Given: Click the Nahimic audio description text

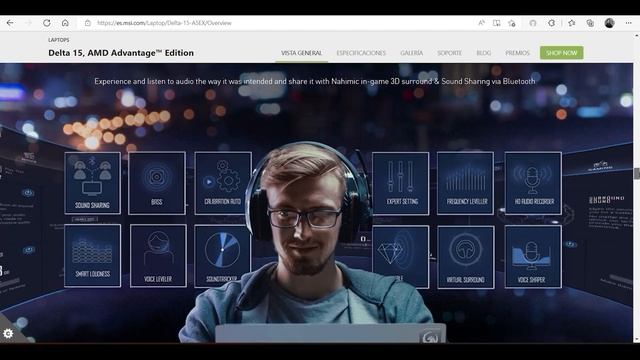Looking at the screenshot, I should (x=315, y=81).
